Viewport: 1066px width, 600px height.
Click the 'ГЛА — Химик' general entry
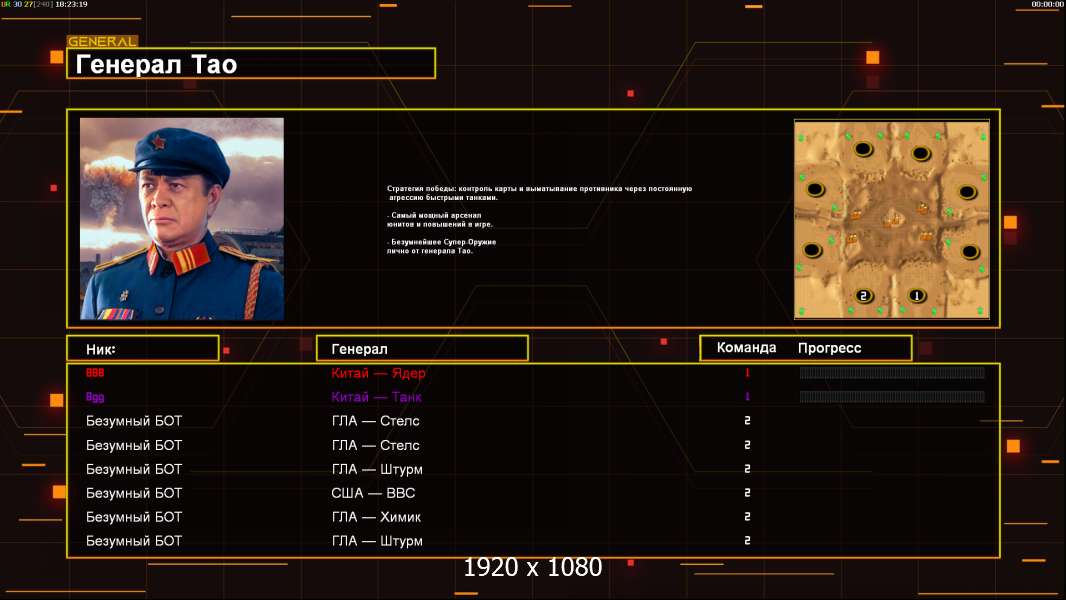tap(376, 517)
